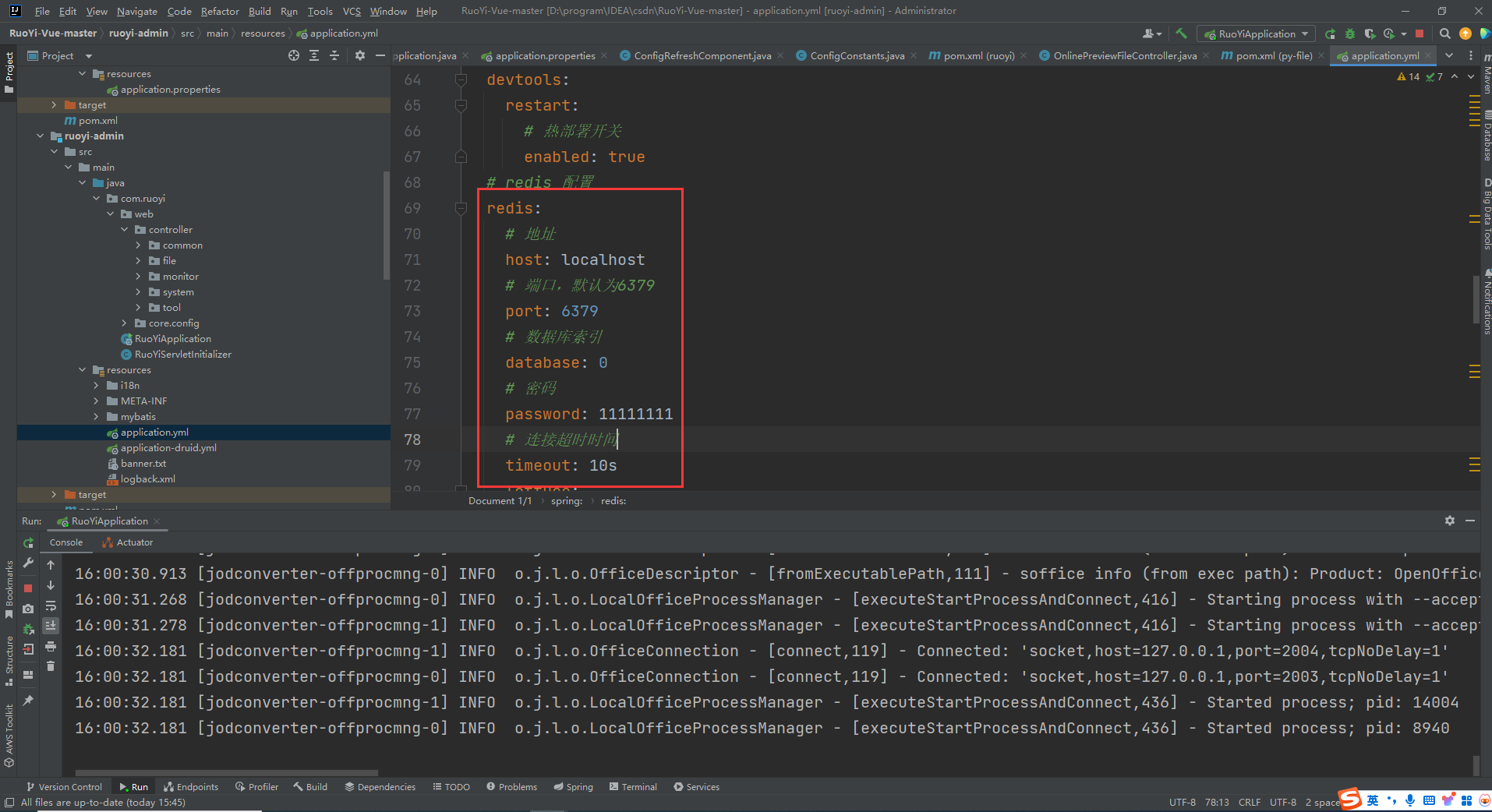Go to next highlighted error arrow
1492x812 pixels.
(1471, 76)
